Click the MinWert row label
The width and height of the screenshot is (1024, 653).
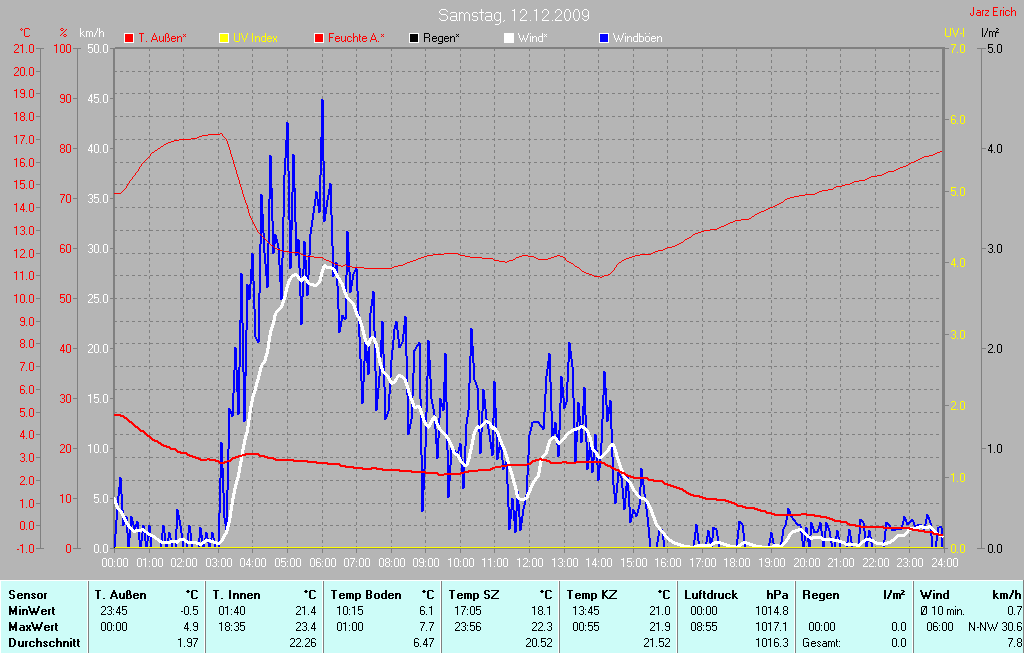click(x=31, y=611)
